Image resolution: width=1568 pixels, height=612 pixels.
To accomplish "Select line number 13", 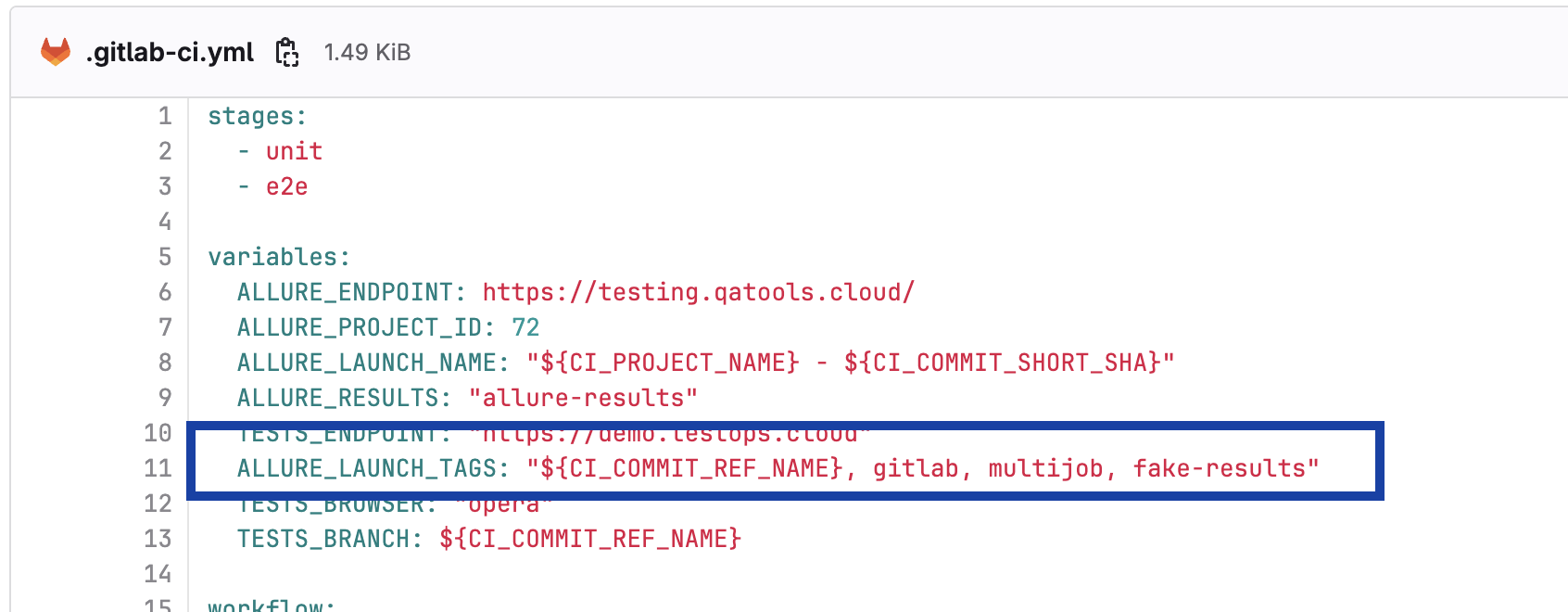I will point(158,539).
